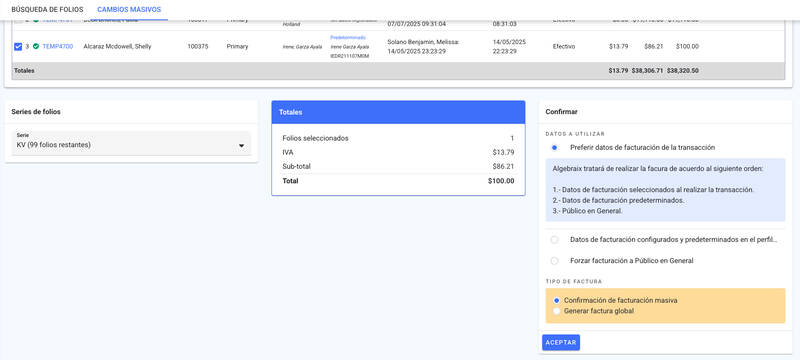Viewport: 800px width, 360px height.
Task: Click the Aceptar button
Action: [561, 343]
